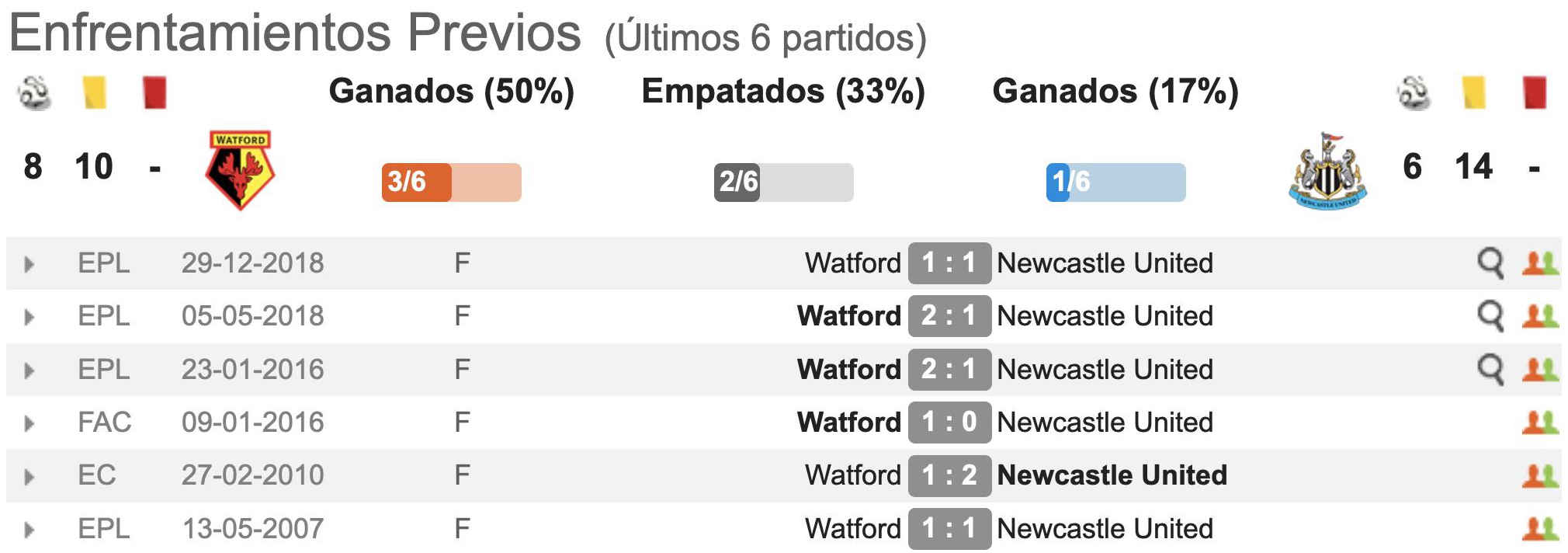Open magnifier icon for 05-05-2018 match

(1490, 316)
